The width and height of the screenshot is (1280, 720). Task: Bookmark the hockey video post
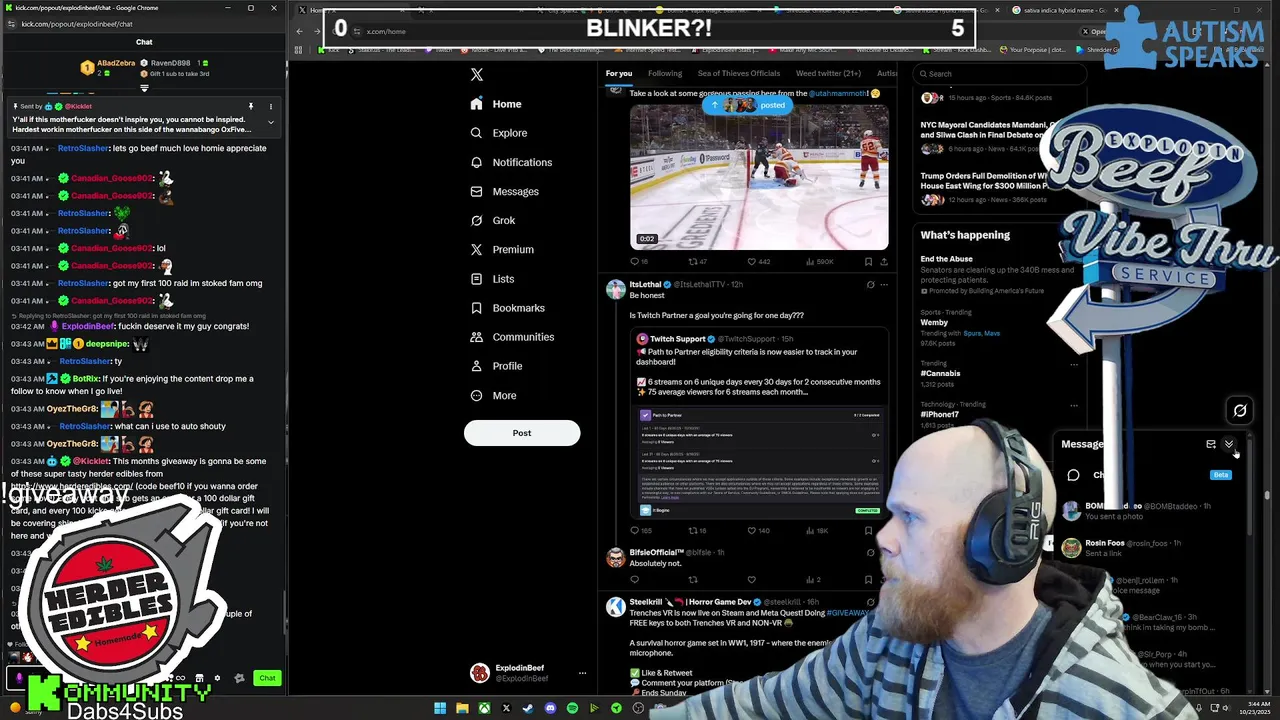(868, 262)
